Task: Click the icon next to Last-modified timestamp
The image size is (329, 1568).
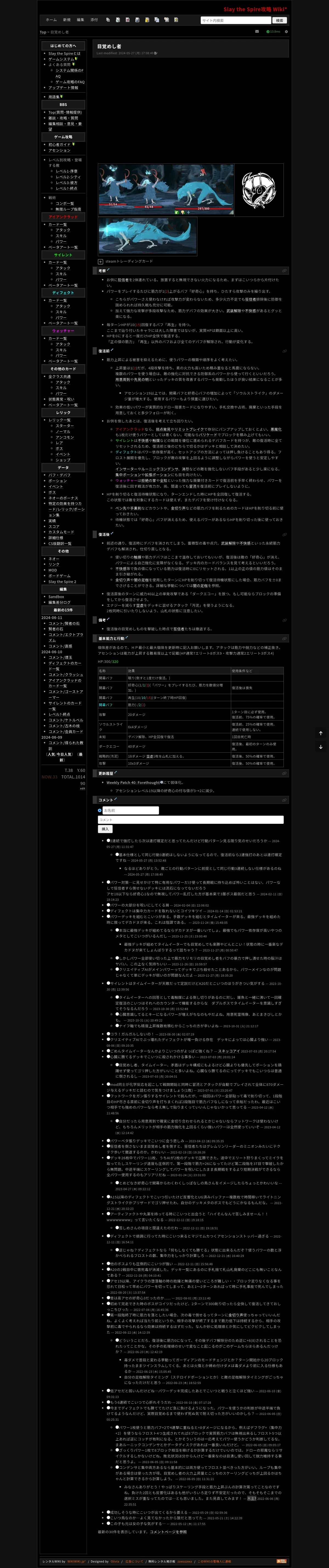Action: (156, 53)
